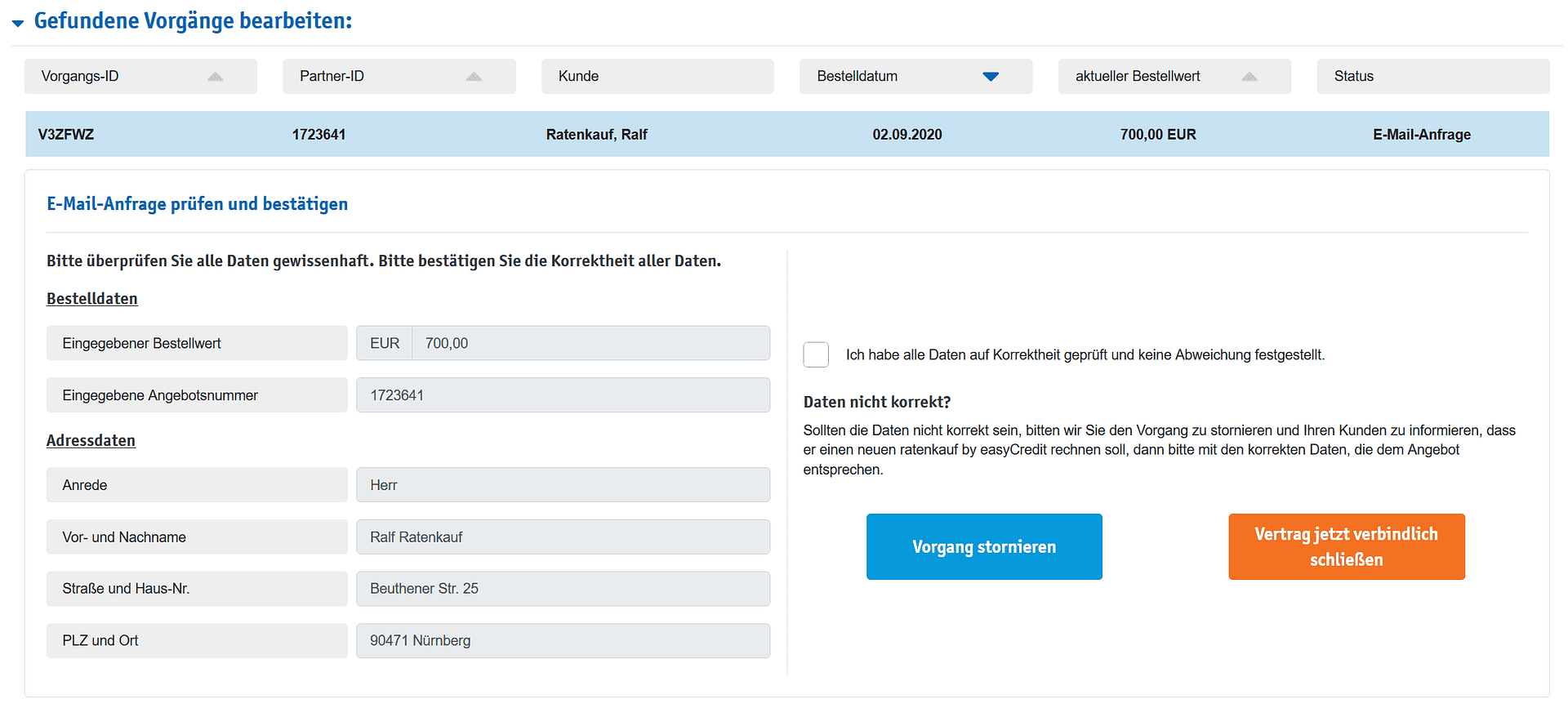Click the name field Ralf Ratenkauf
The height and width of the screenshot is (708, 1568).
tap(563, 537)
